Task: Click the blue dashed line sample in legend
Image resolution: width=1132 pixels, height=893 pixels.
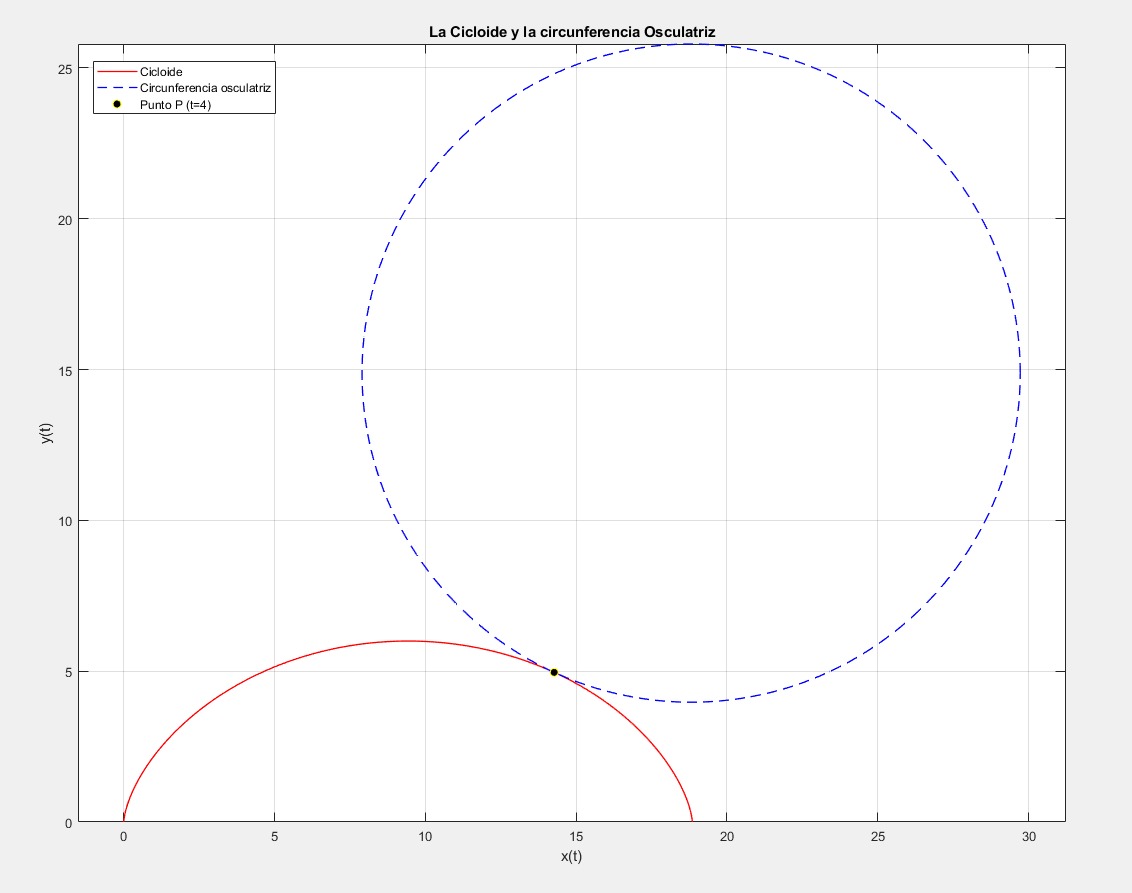Action: [x=117, y=88]
